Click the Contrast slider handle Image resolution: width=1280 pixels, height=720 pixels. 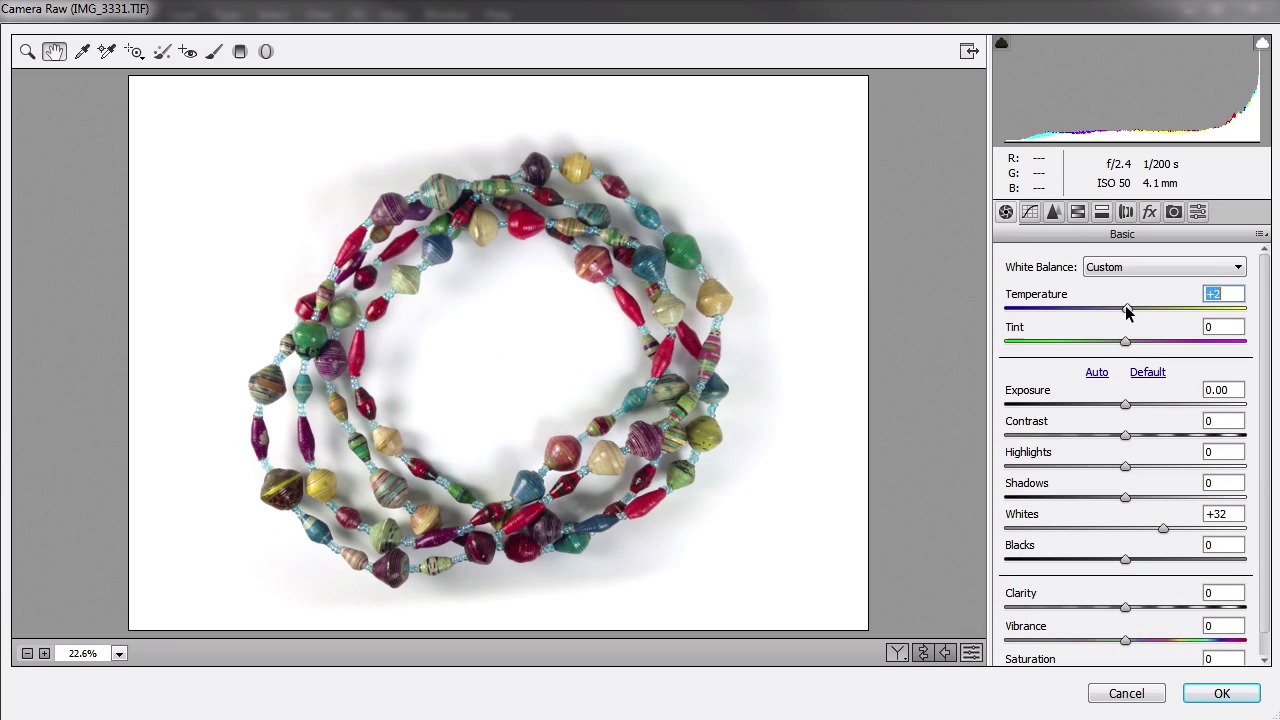[1125, 436]
